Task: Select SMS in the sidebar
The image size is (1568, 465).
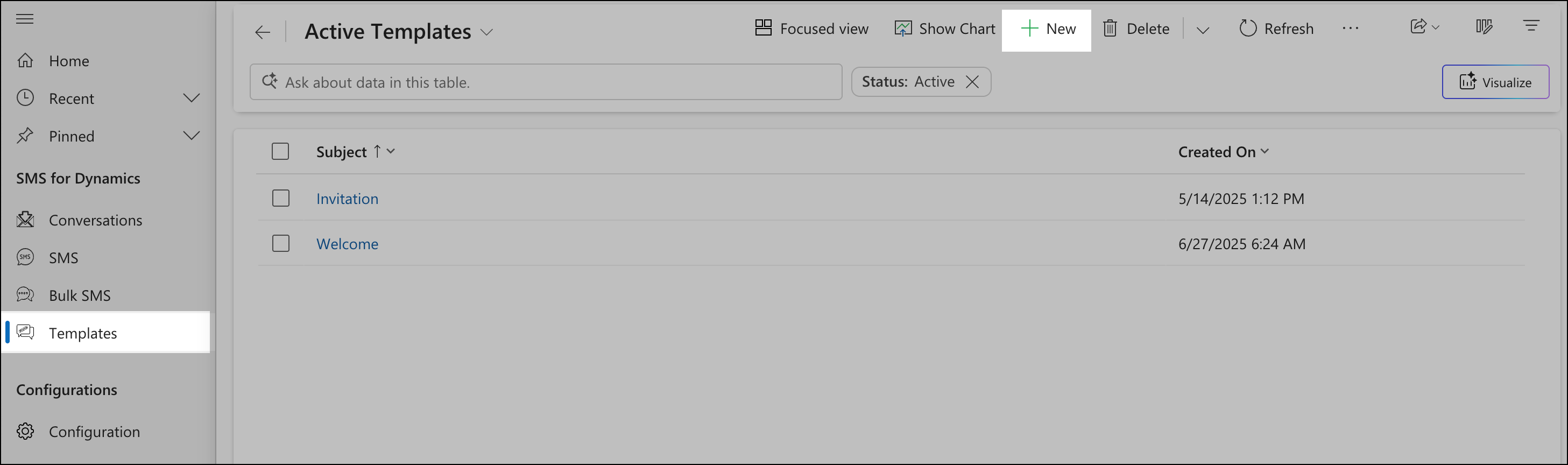Action: click(x=63, y=257)
